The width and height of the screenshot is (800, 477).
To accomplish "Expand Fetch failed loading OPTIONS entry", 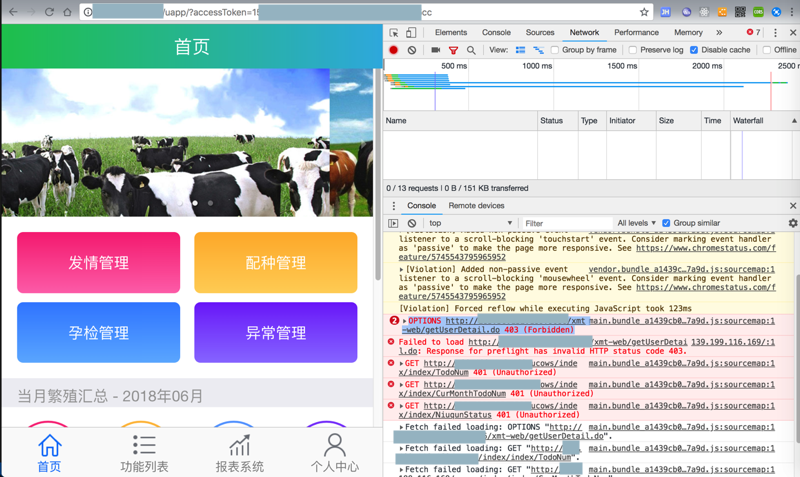I will 402,428.
